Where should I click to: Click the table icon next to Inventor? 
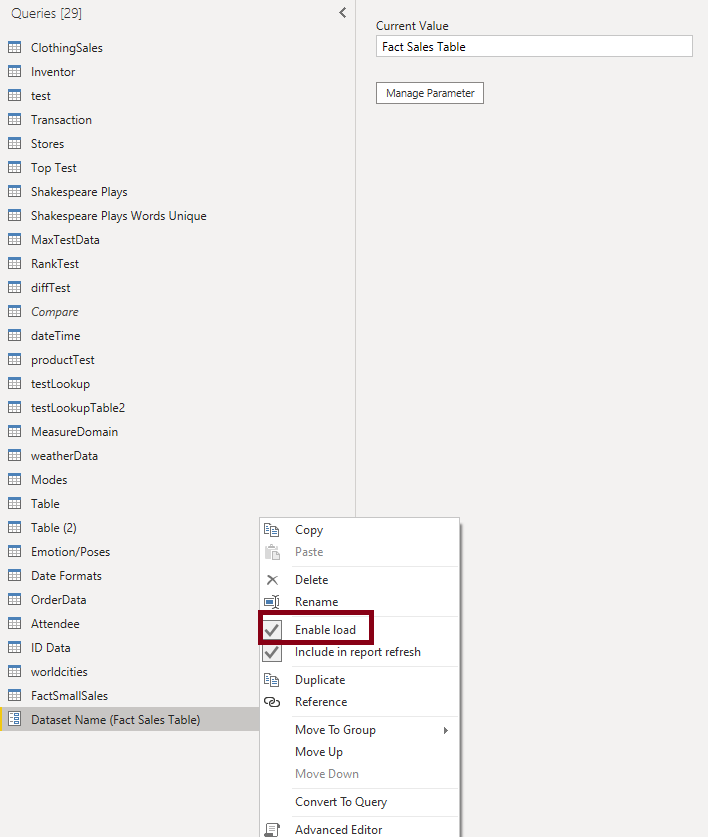[x=14, y=72]
